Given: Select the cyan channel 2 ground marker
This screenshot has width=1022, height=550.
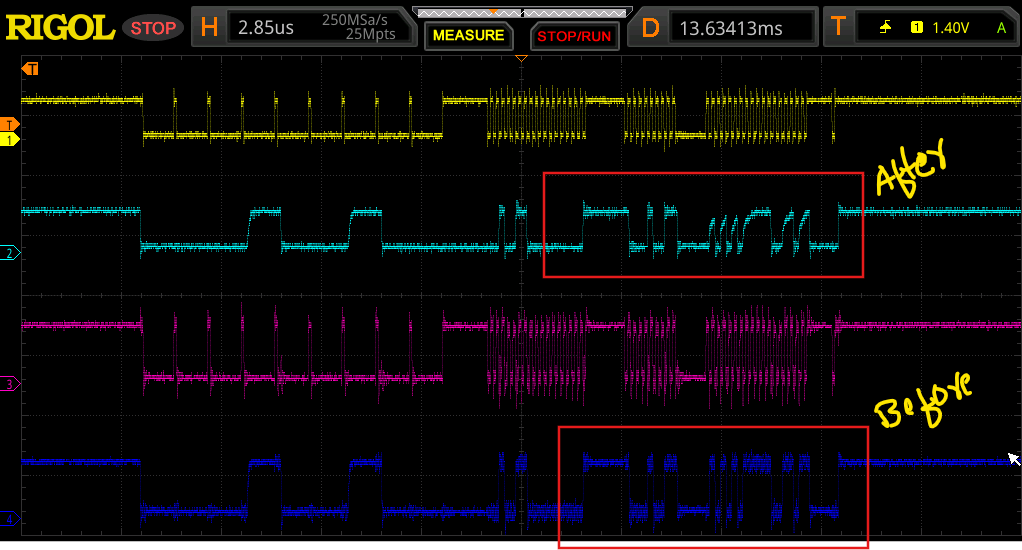Looking at the screenshot, I should click(x=9, y=253).
